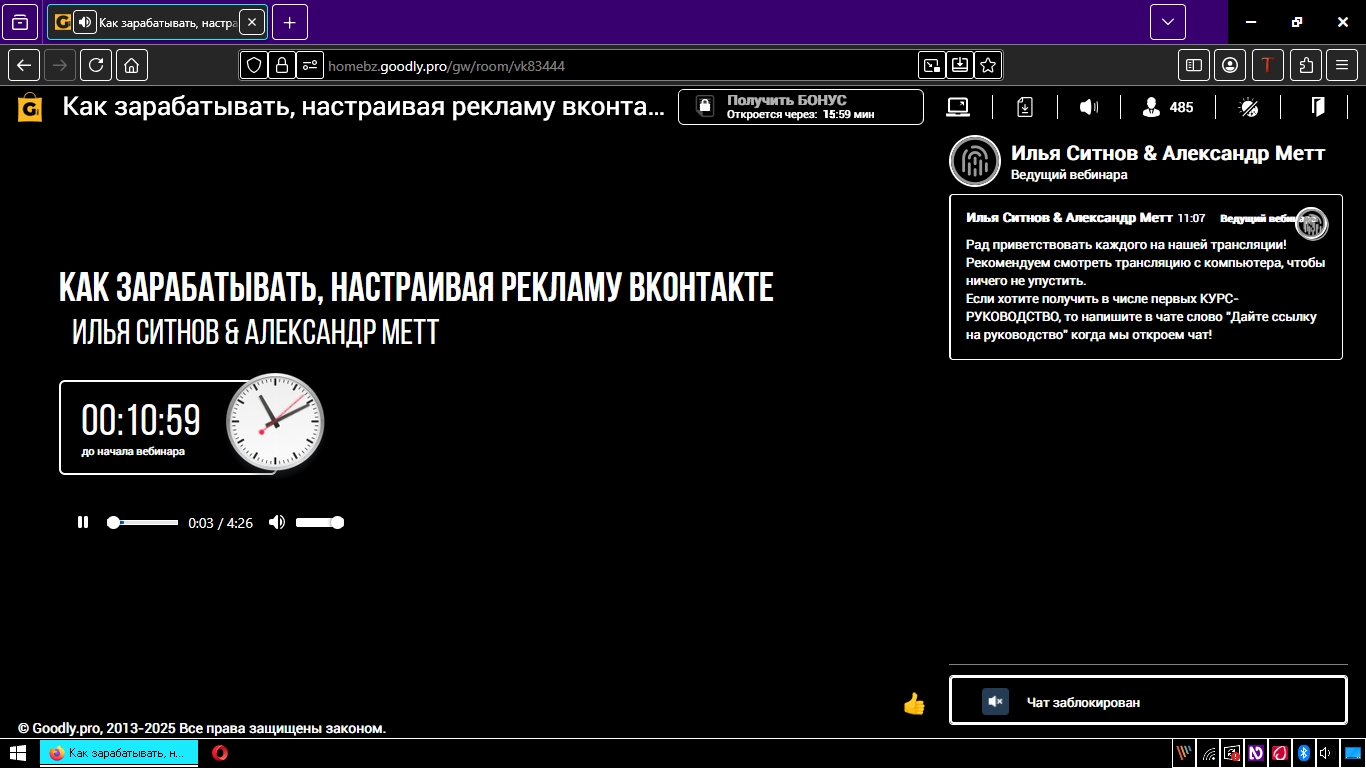This screenshot has height=768, width=1366.
Task: Open the Firefox hamburger application menu
Action: tap(1342, 65)
